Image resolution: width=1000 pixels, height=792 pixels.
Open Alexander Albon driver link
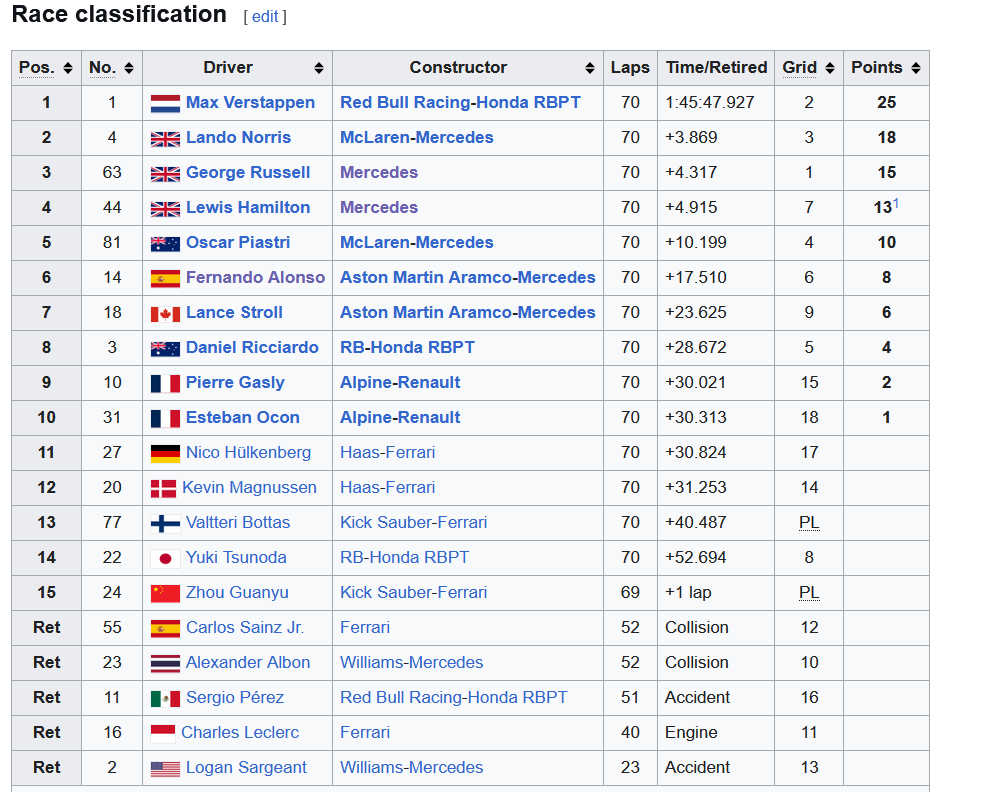coord(247,663)
